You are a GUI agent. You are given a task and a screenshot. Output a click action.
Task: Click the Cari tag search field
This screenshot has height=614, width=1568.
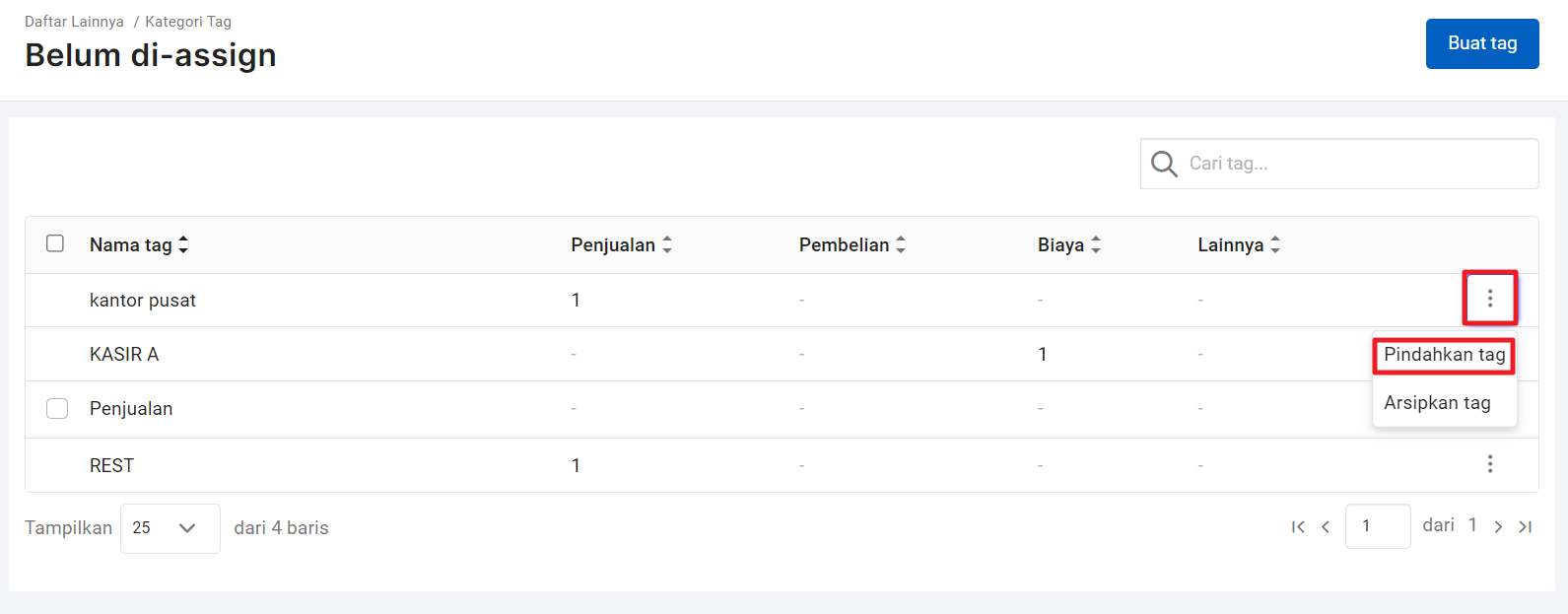1339,164
